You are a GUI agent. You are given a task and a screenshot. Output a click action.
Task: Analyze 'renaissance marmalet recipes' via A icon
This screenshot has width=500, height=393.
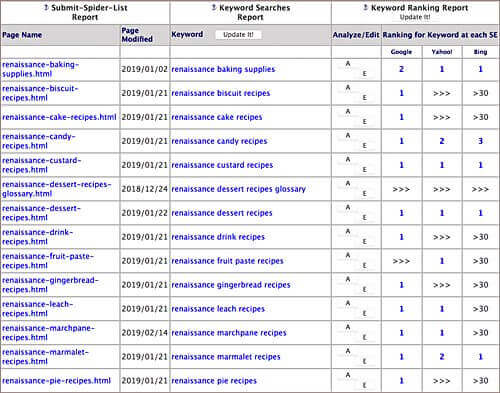click(x=348, y=351)
